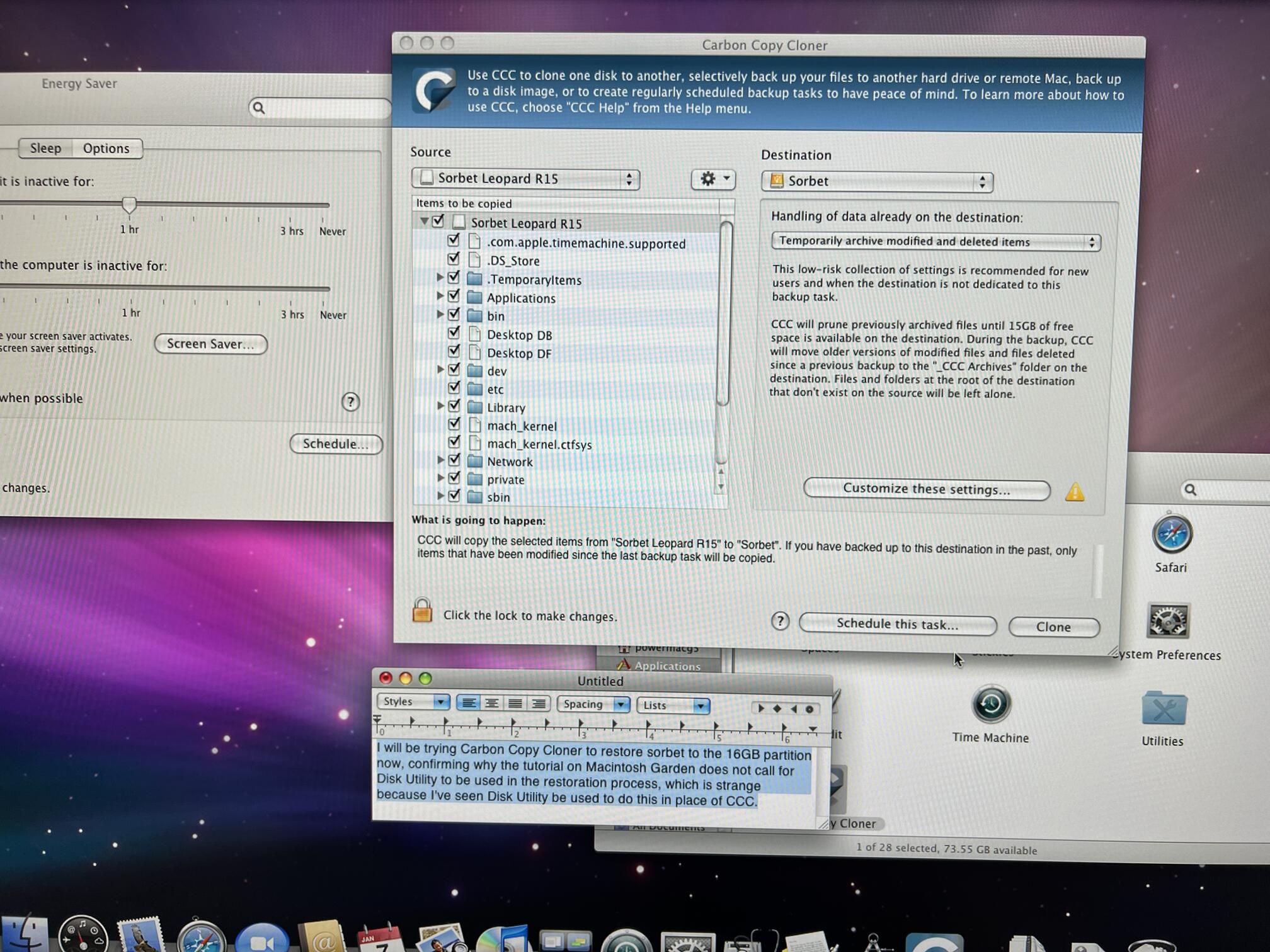Click the Finder window search field
1270x952 pixels.
pyautogui.click(x=1225, y=490)
